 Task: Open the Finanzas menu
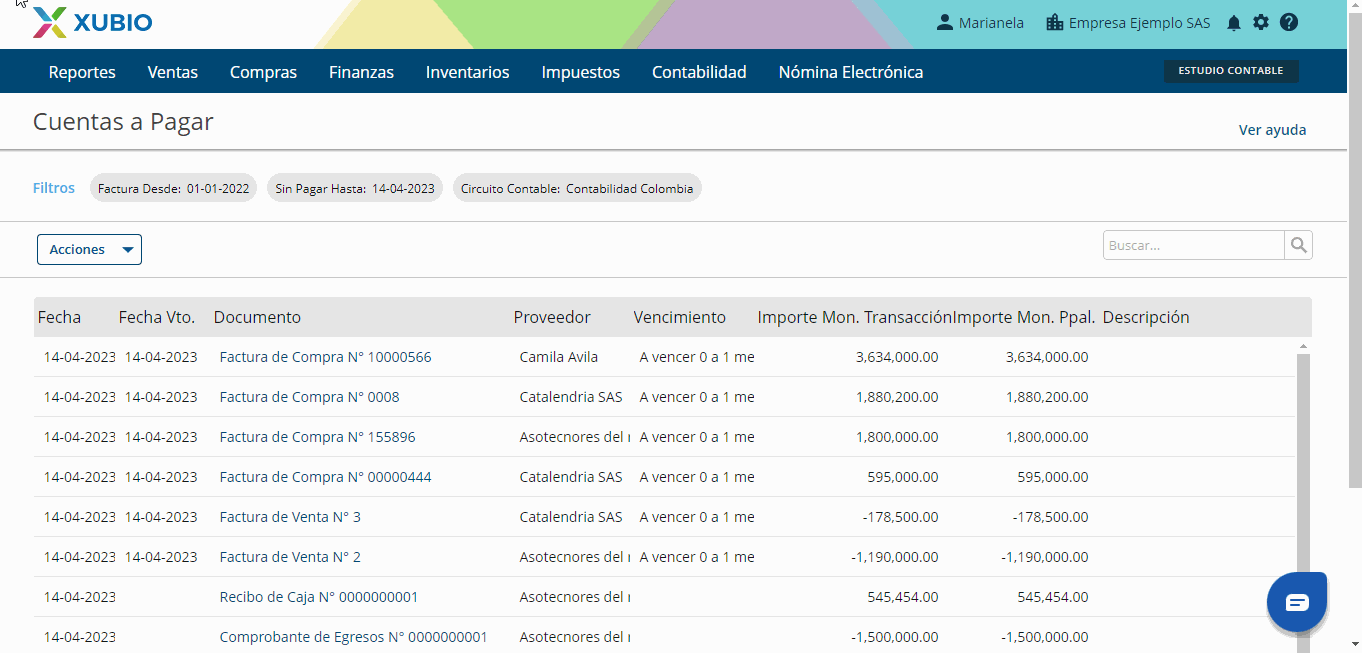click(361, 72)
